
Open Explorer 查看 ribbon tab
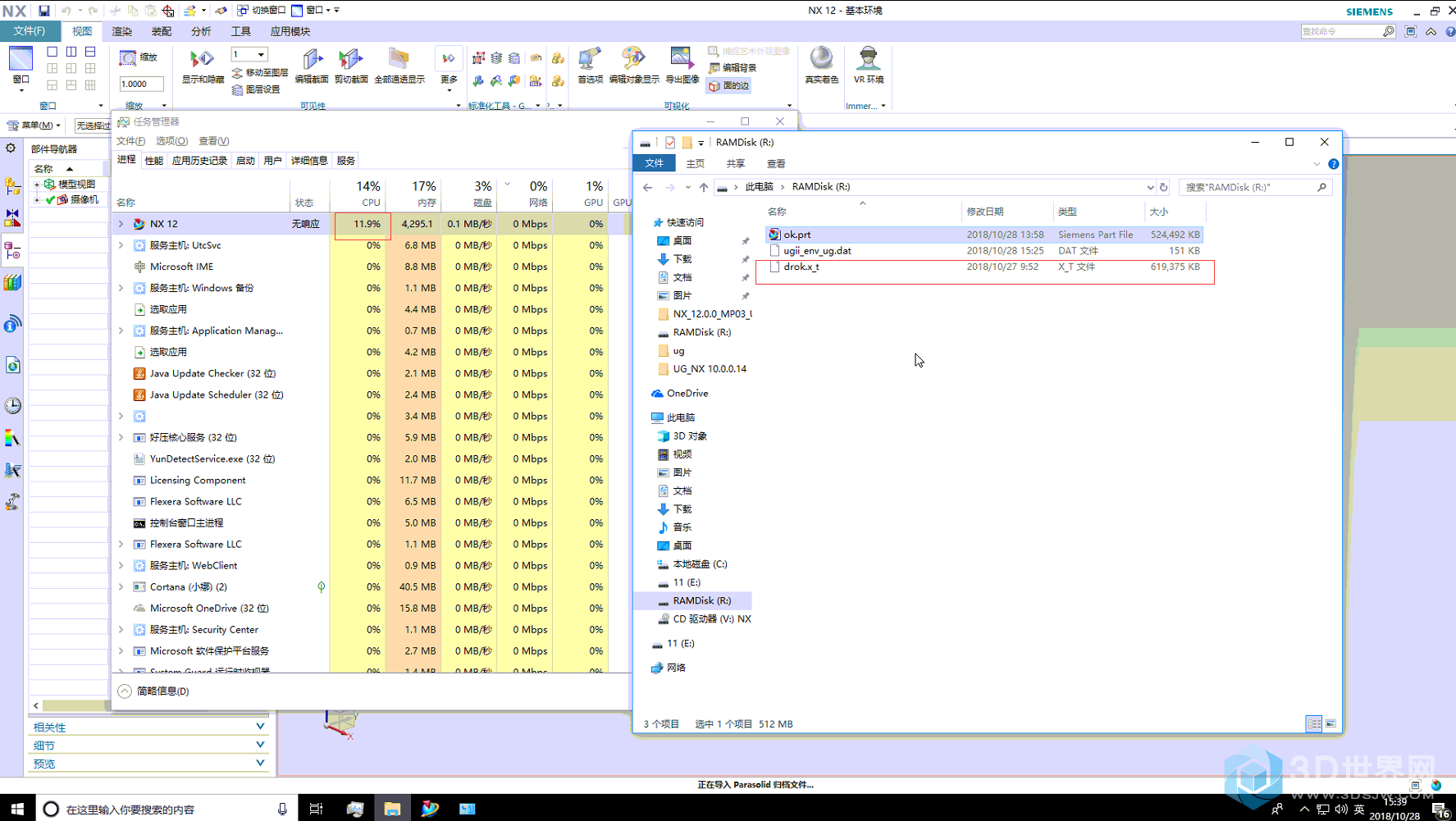(x=776, y=164)
